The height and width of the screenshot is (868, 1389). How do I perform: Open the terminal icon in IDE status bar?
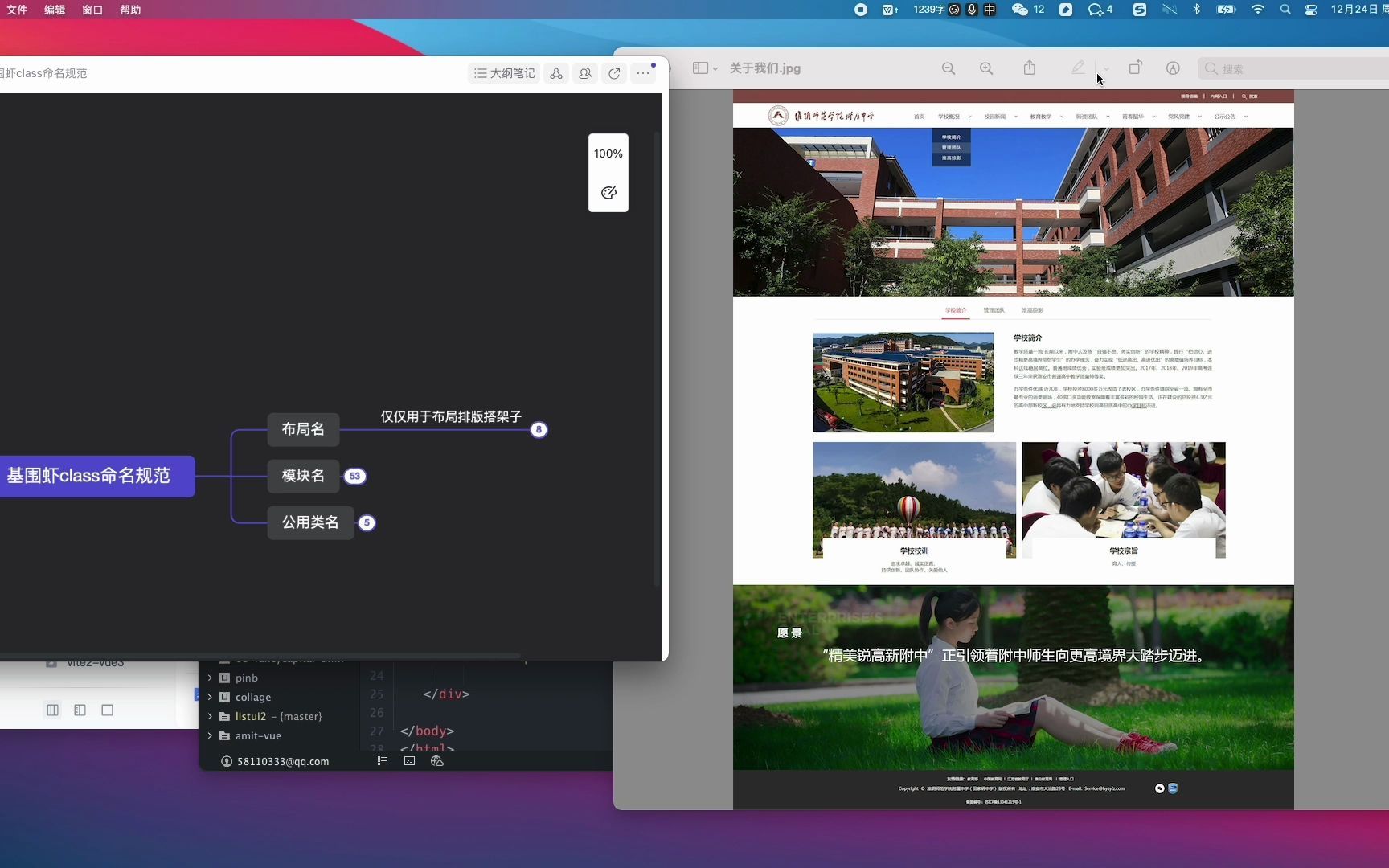click(410, 761)
